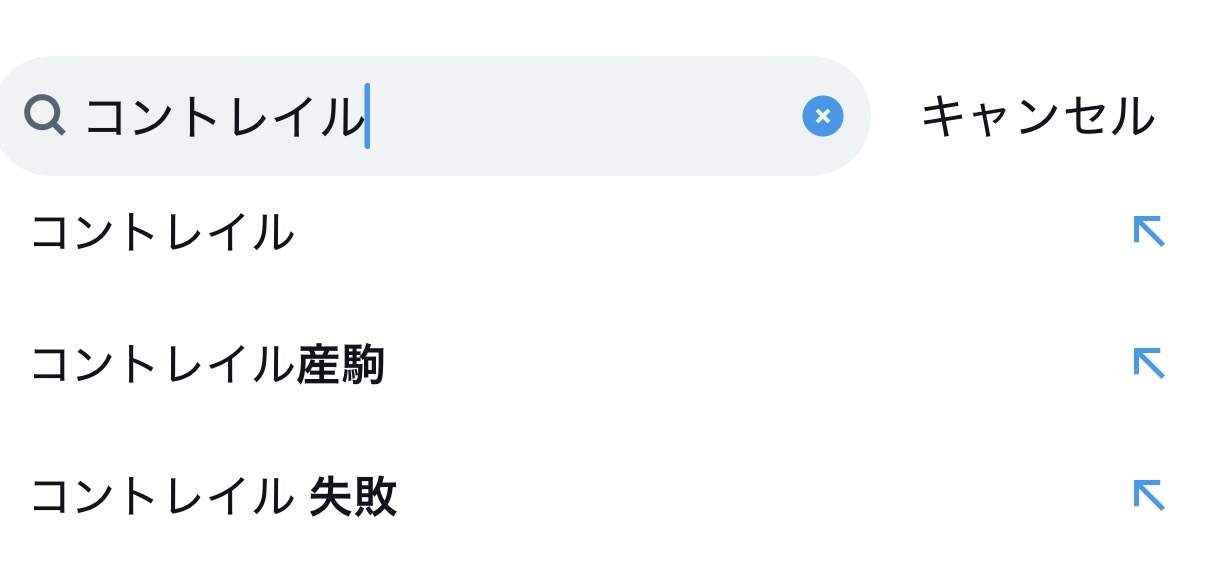Tap the arrow icon beside コントレイル産駒
This screenshot has height=567, width=1206.
coord(1148,363)
